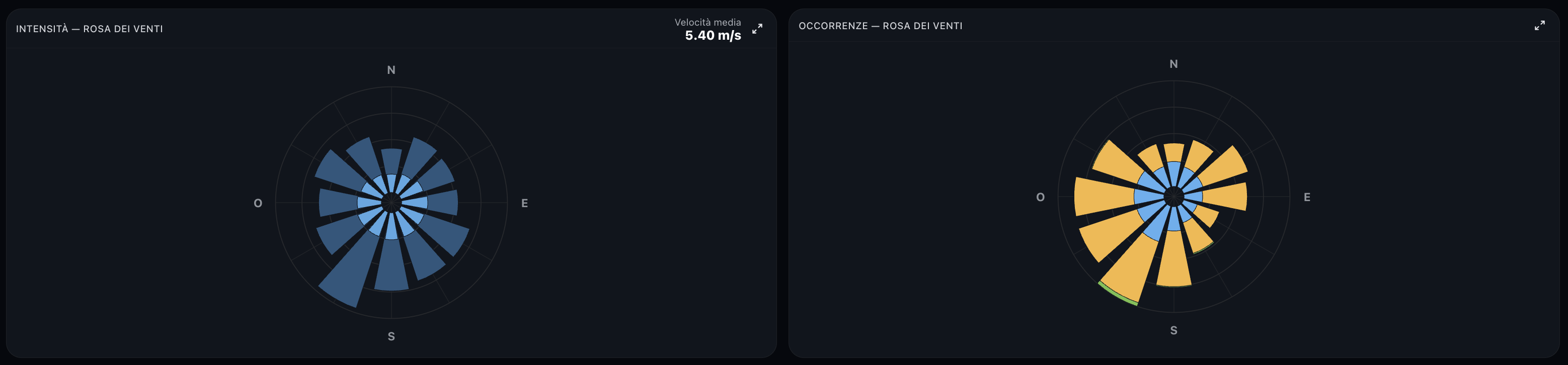Expand the Intensità rosa dei venti panel
The width and height of the screenshot is (1568, 365).
coord(757,29)
